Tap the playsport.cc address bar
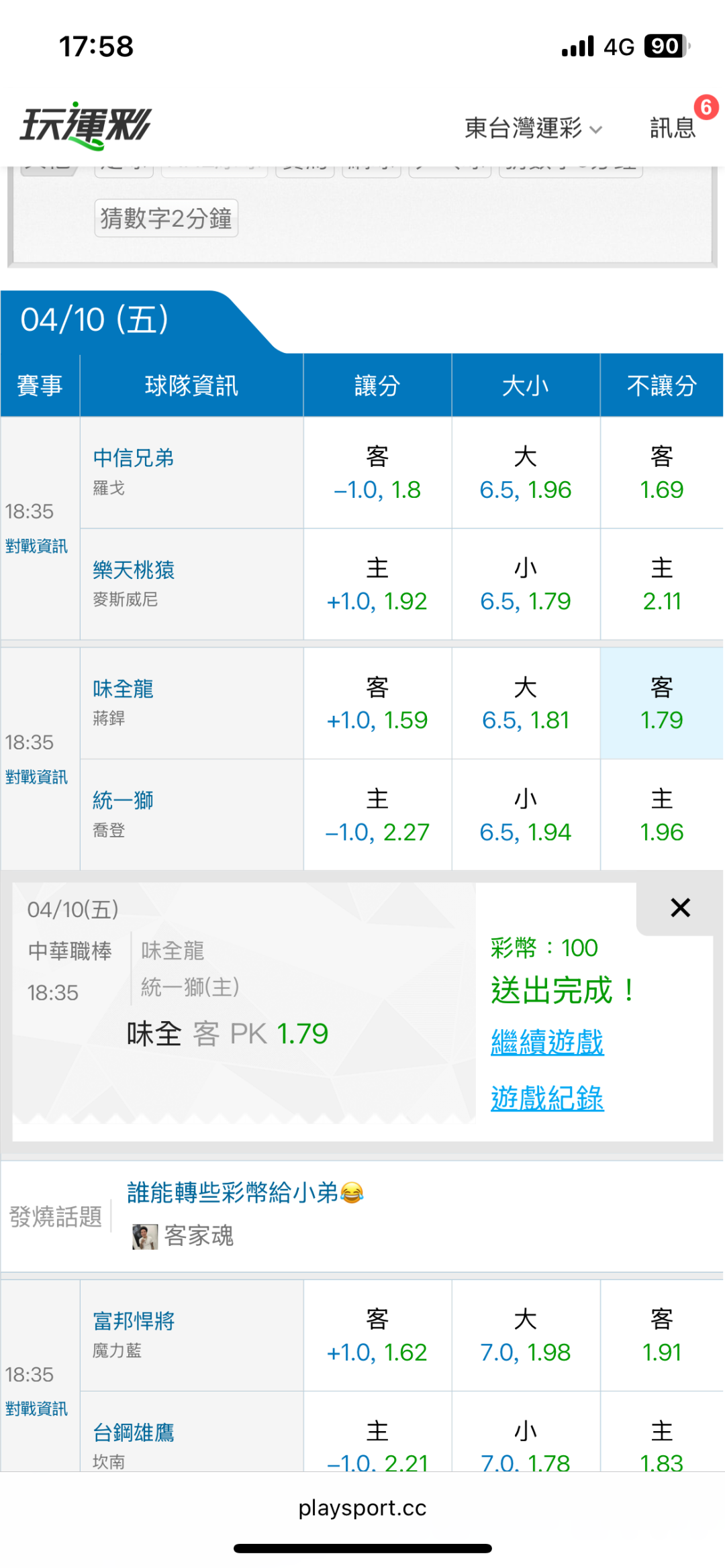 click(362, 1508)
